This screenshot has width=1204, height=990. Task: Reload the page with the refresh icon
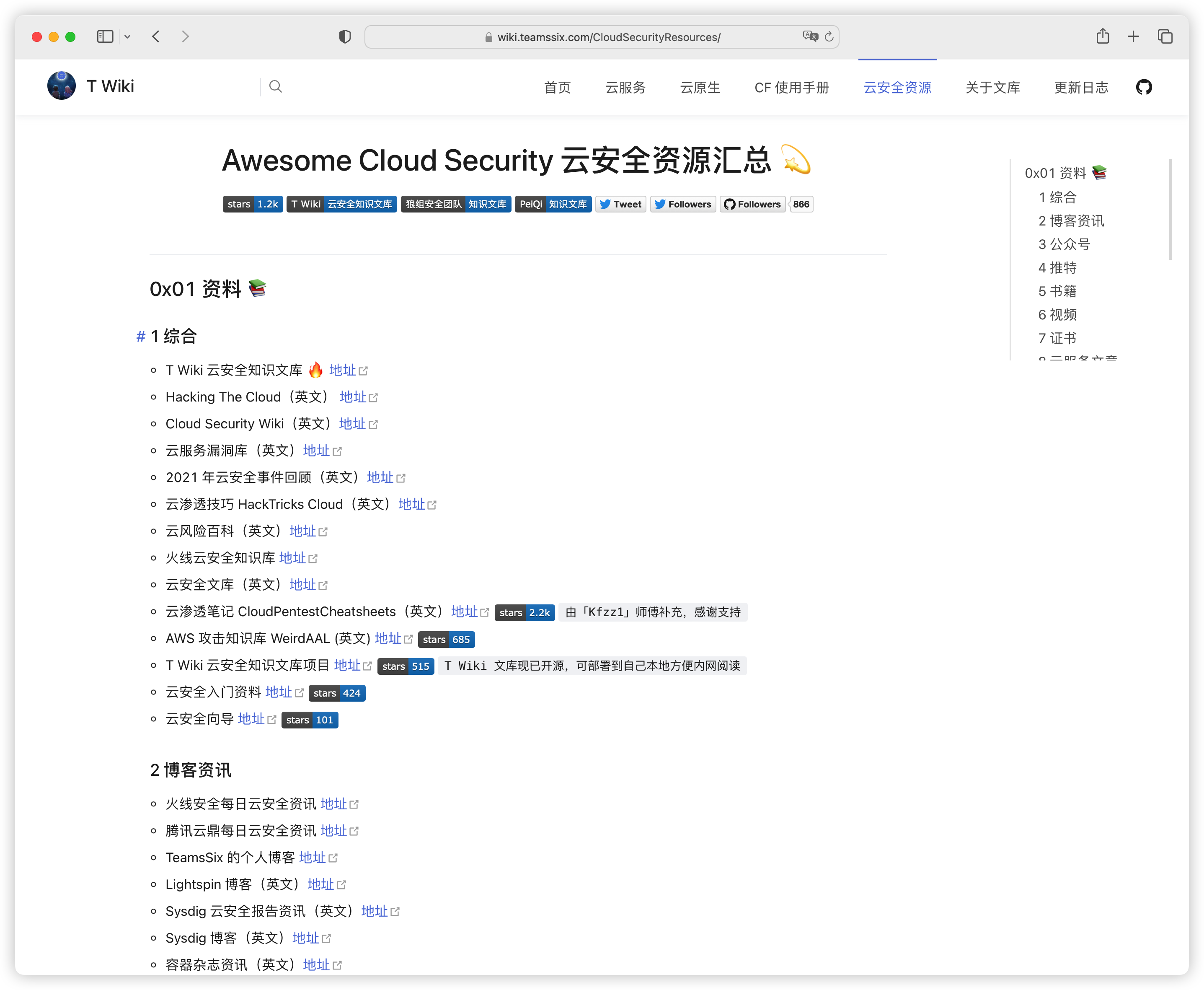pos(829,37)
